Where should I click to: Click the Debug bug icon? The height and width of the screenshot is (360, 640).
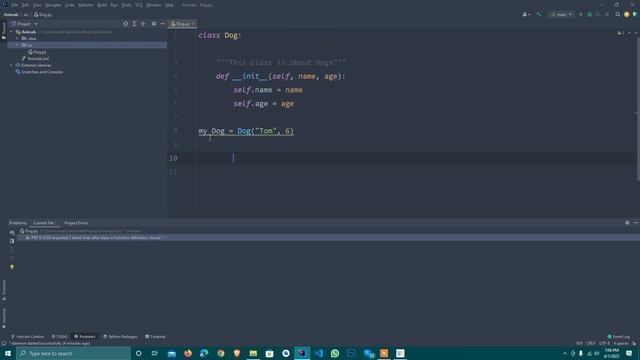point(589,14)
